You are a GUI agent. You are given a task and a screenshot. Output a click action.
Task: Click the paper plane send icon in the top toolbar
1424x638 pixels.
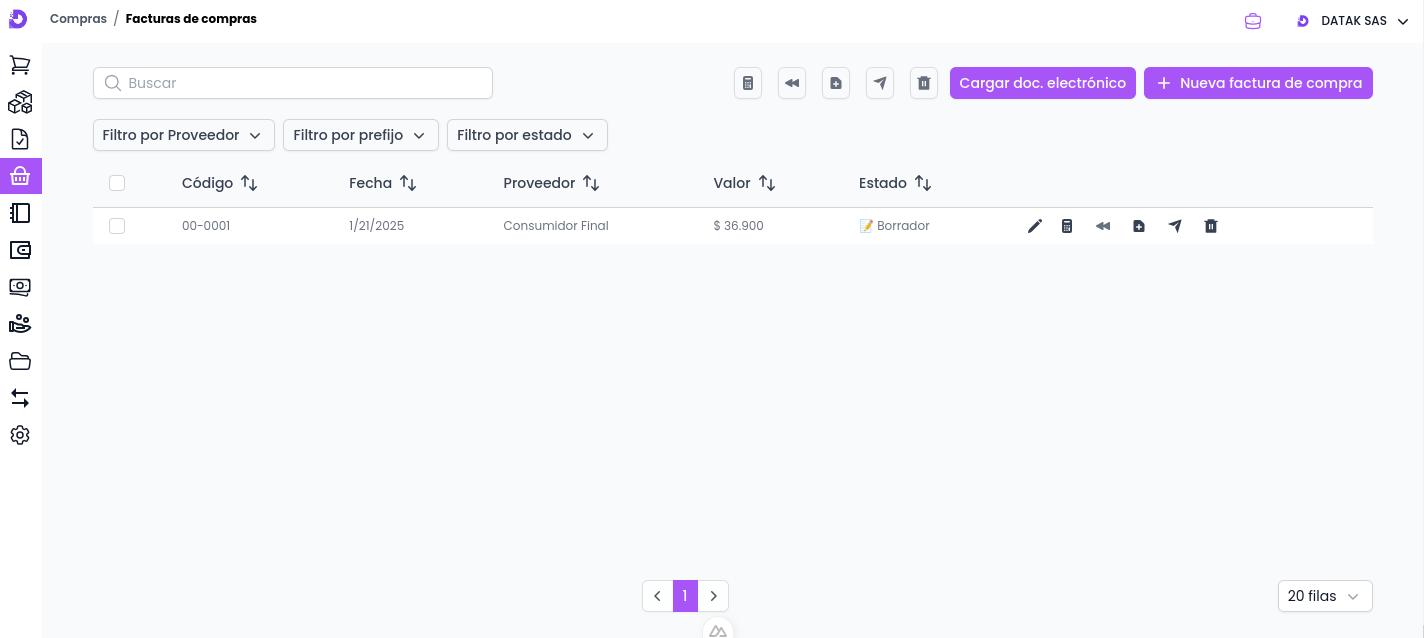pos(880,83)
